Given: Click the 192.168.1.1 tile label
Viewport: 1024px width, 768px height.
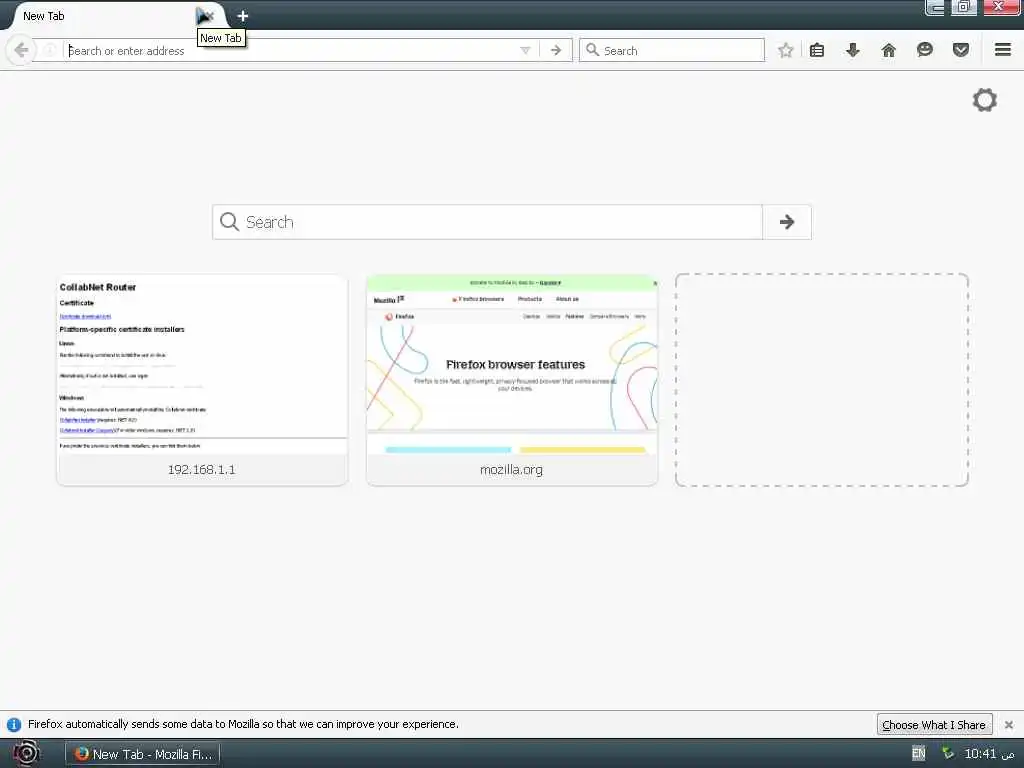Looking at the screenshot, I should pyautogui.click(x=202, y=470).
